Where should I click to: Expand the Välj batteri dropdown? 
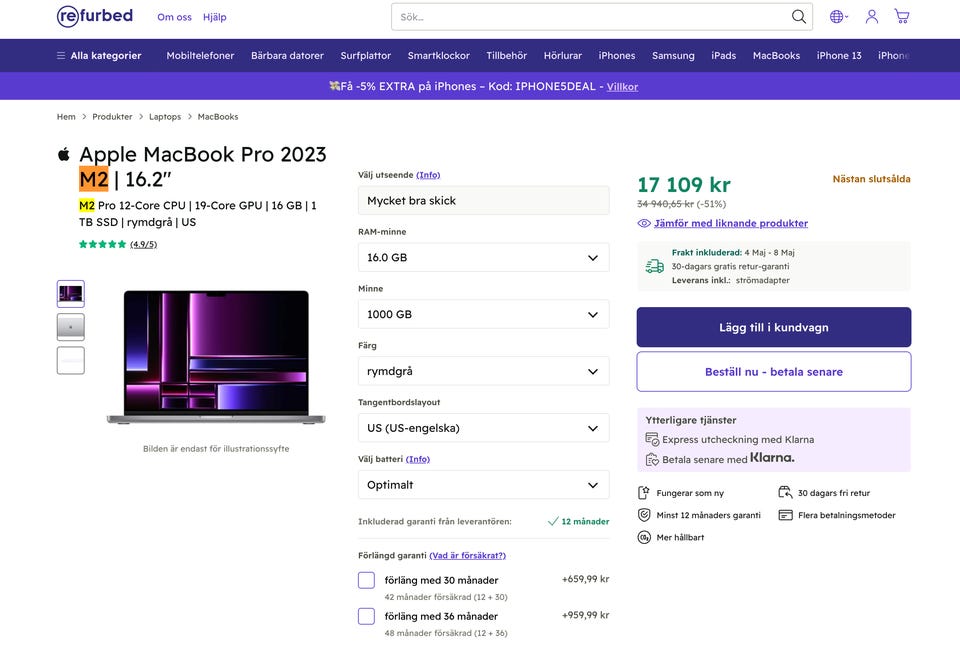483,485
